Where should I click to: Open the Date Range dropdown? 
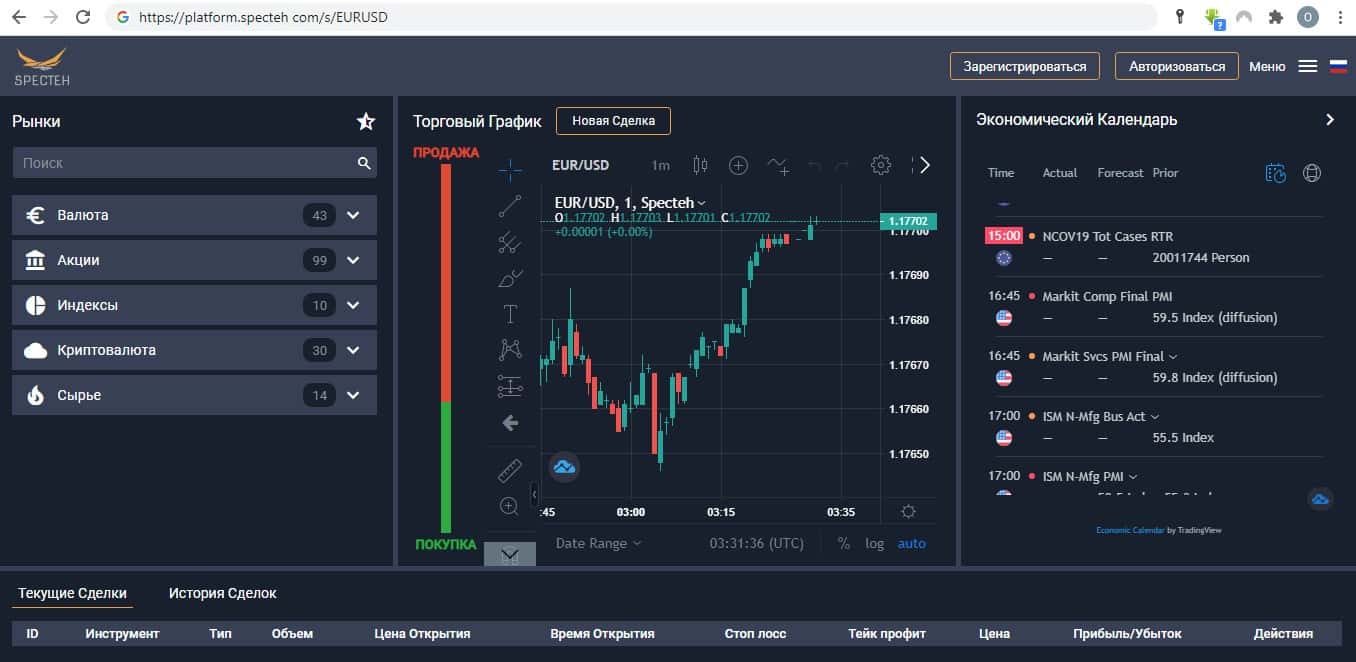pyautogui.click(x=599, y=544)
